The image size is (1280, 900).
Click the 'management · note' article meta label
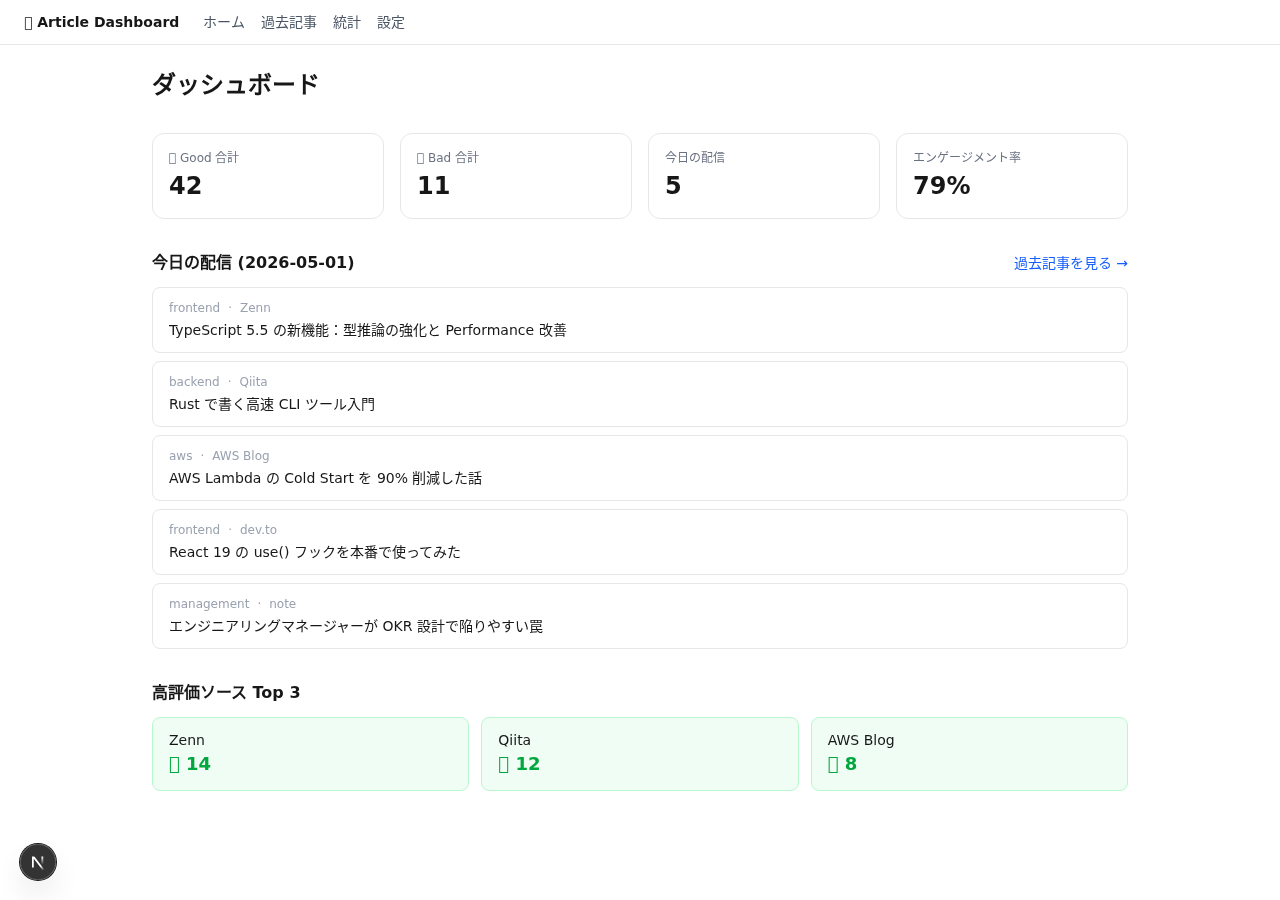click(232, 604)
